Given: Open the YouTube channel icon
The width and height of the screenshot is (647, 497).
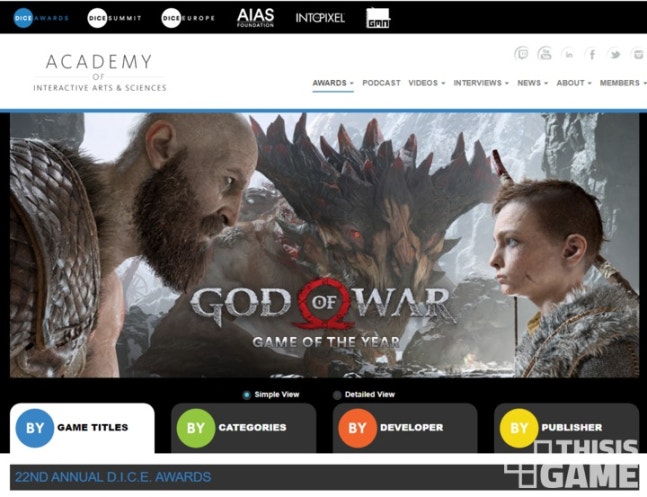Looking at the screenshot, I should tap(545, 54).
